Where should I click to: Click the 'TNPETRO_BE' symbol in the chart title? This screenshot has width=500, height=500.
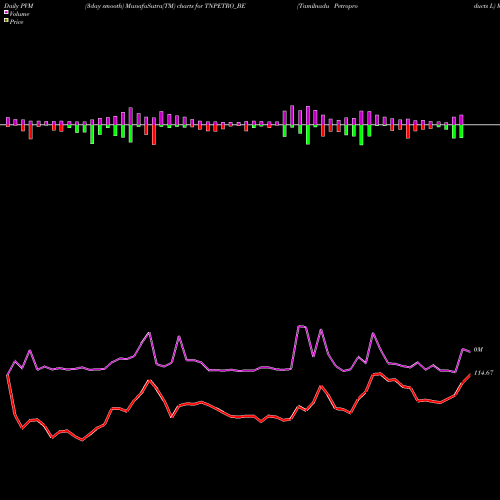226,6
